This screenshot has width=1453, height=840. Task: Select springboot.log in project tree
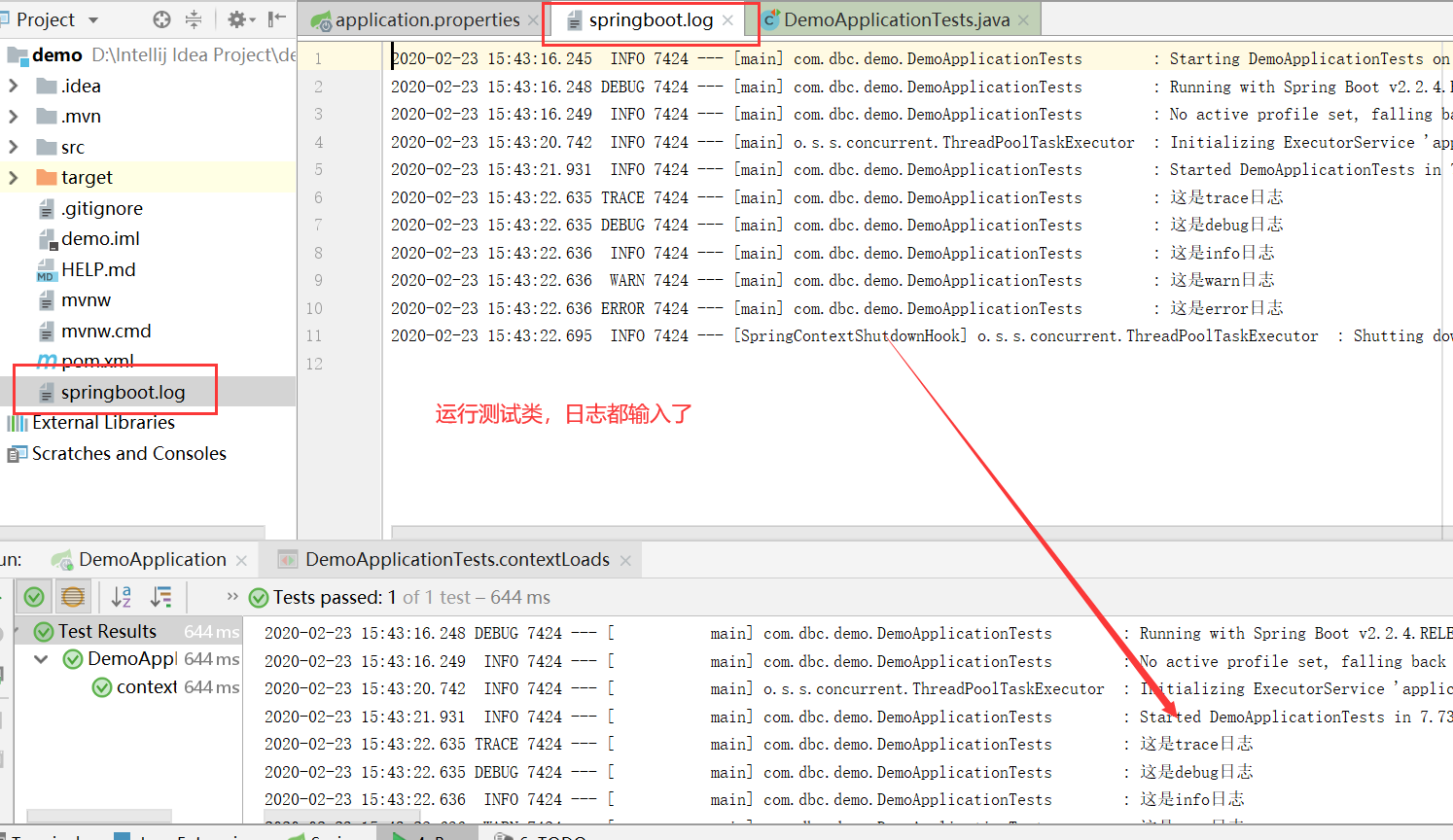tap(123, 392)
